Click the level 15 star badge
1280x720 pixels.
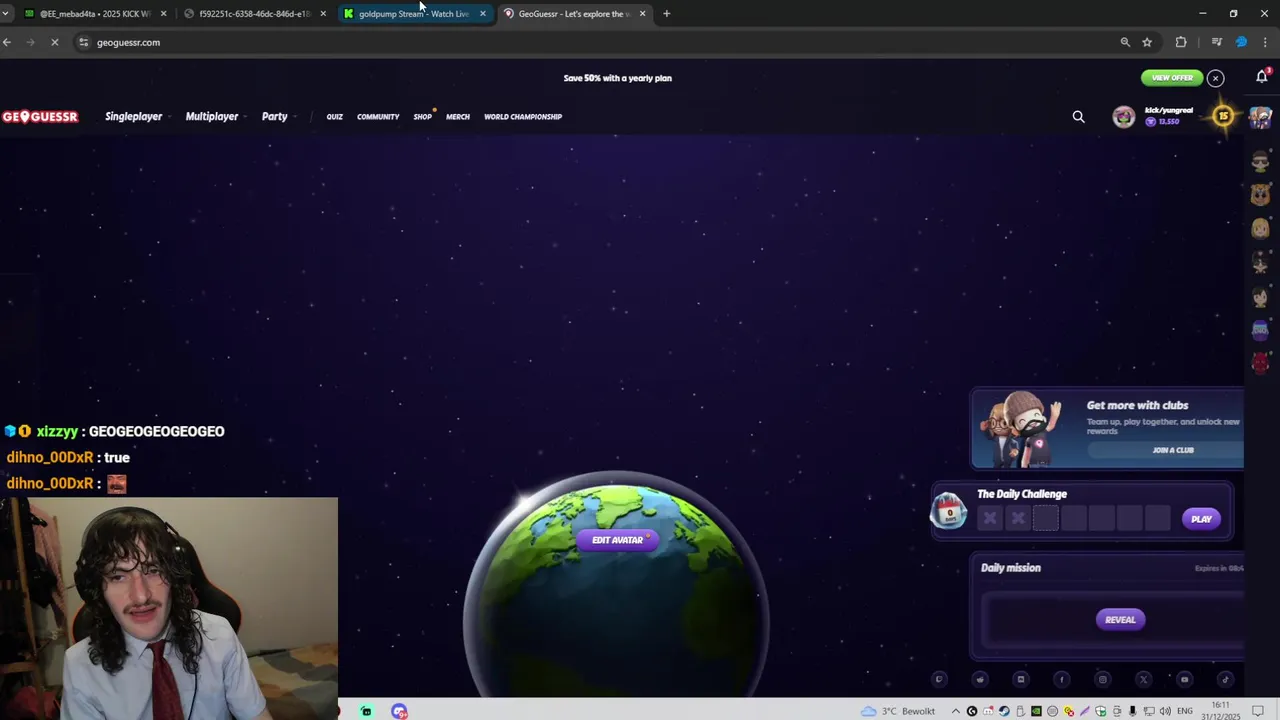(1223, 116)
